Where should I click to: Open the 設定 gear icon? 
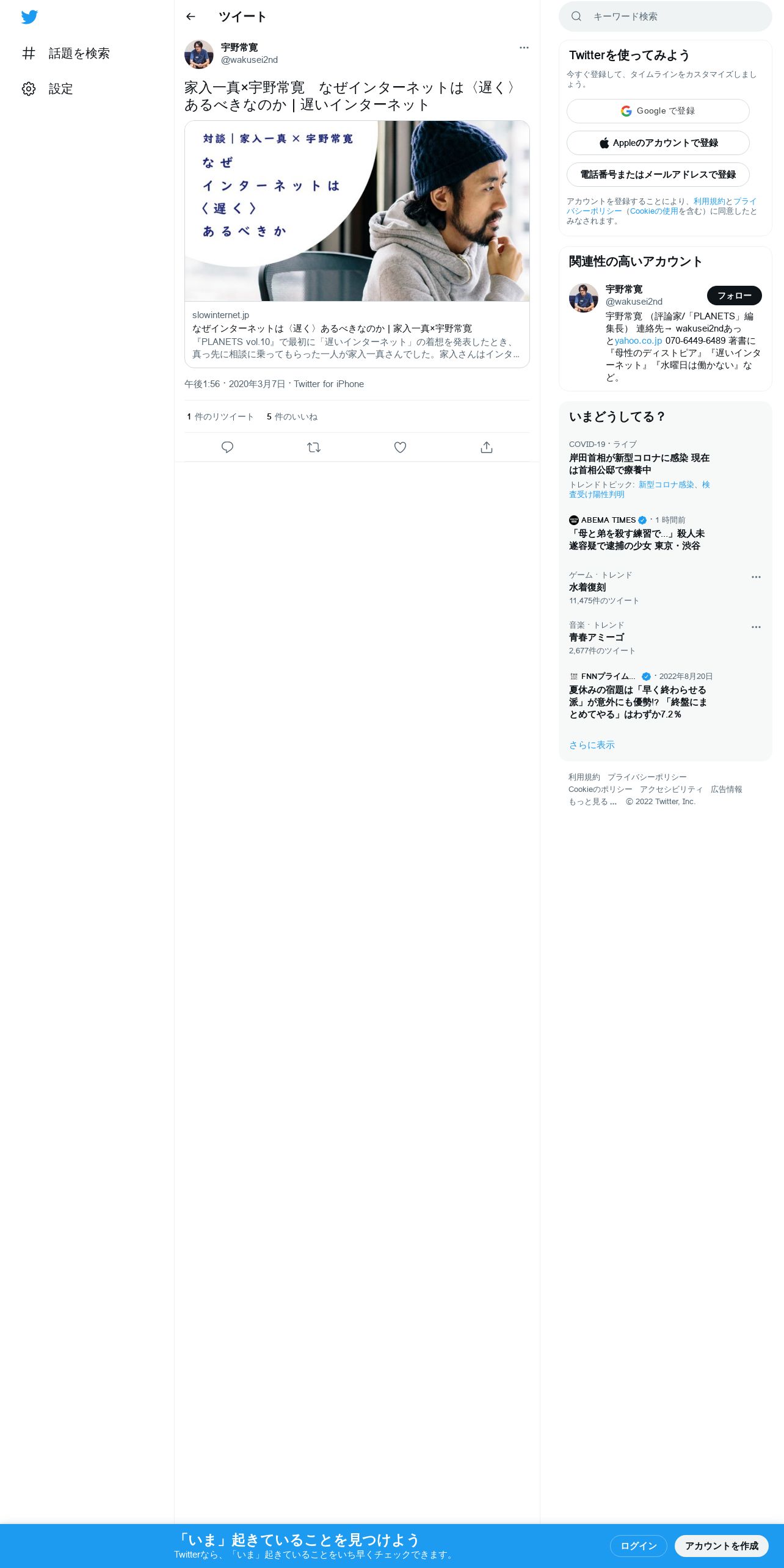click(x=29, y=89)
